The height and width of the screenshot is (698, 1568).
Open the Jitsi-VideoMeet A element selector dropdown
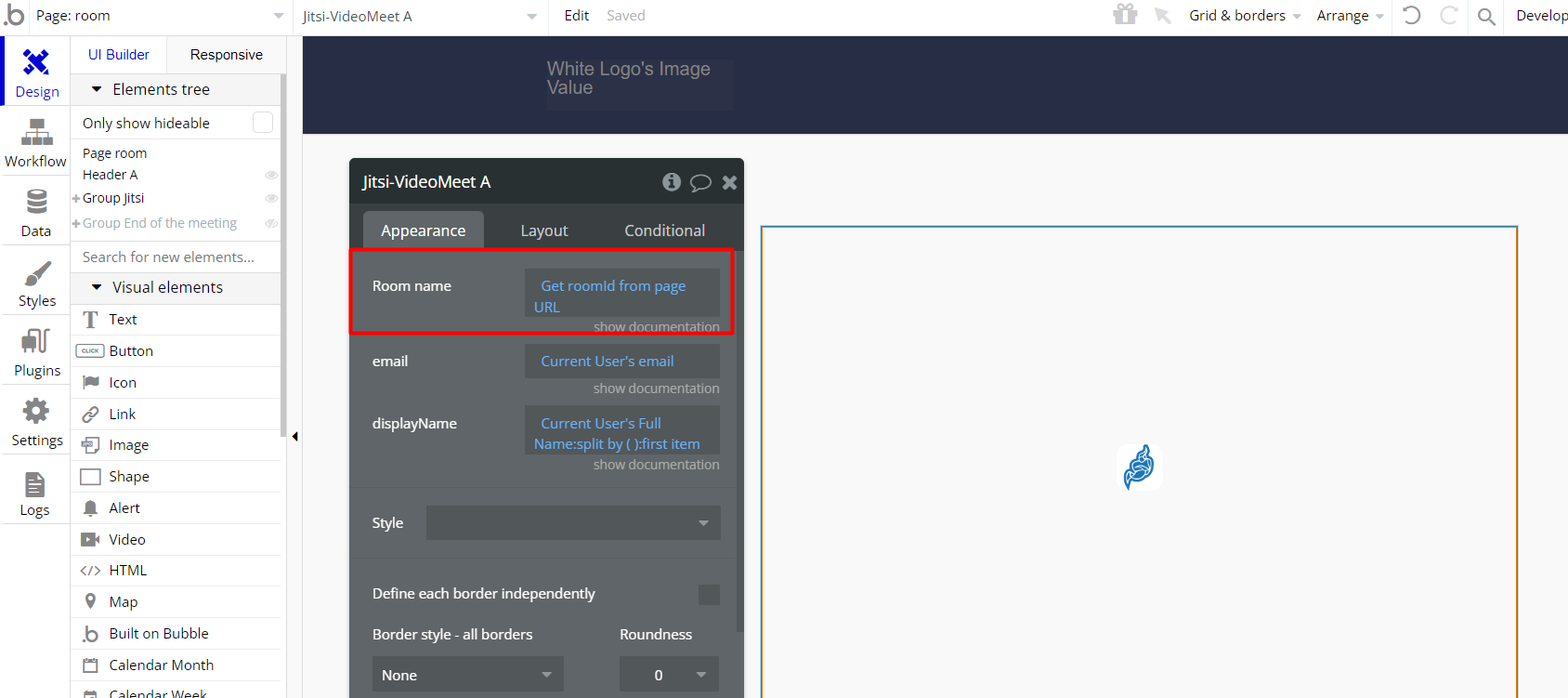419,16
